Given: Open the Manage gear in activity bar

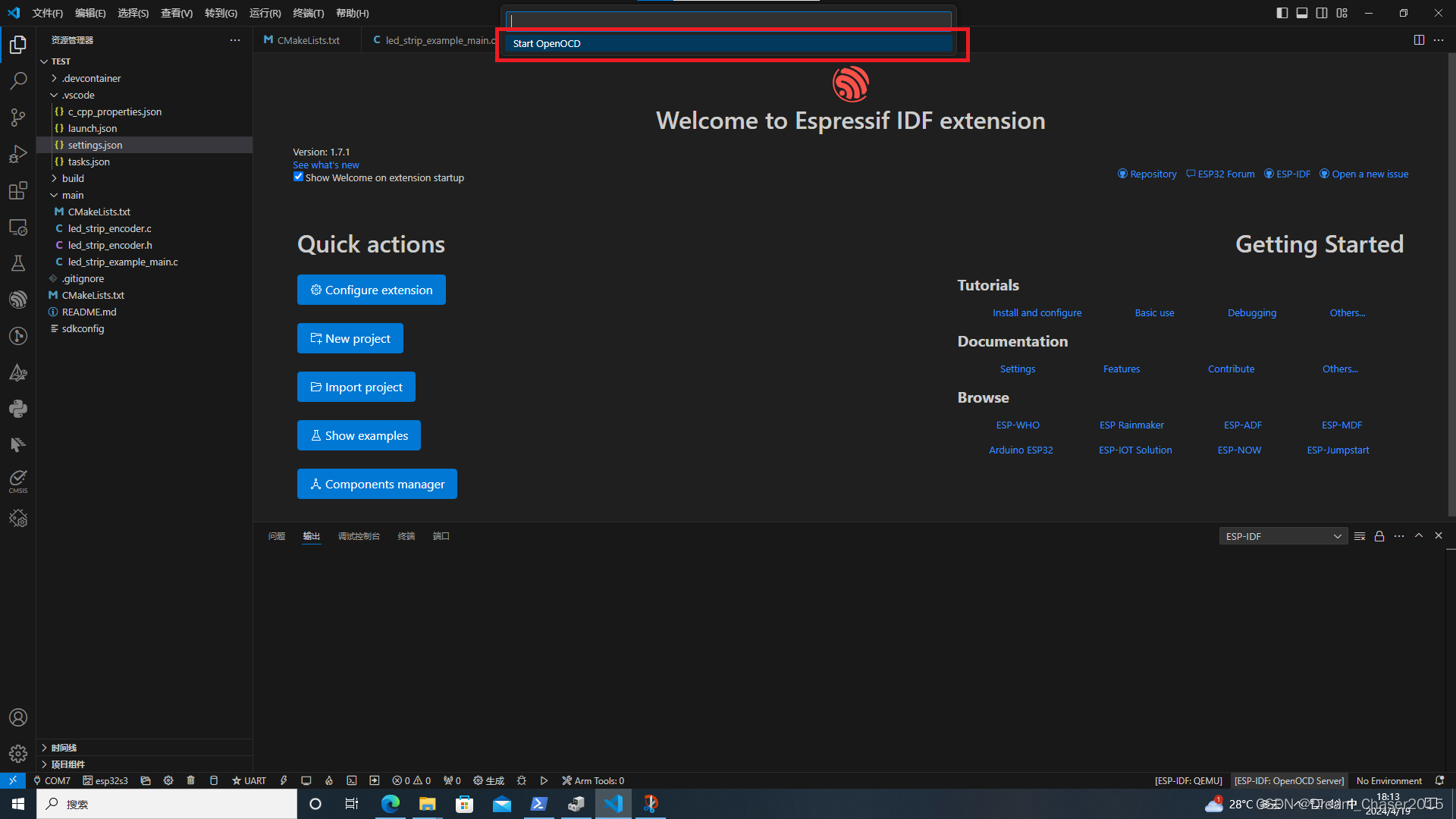Looking at the screenshot, I should point(18,754).
